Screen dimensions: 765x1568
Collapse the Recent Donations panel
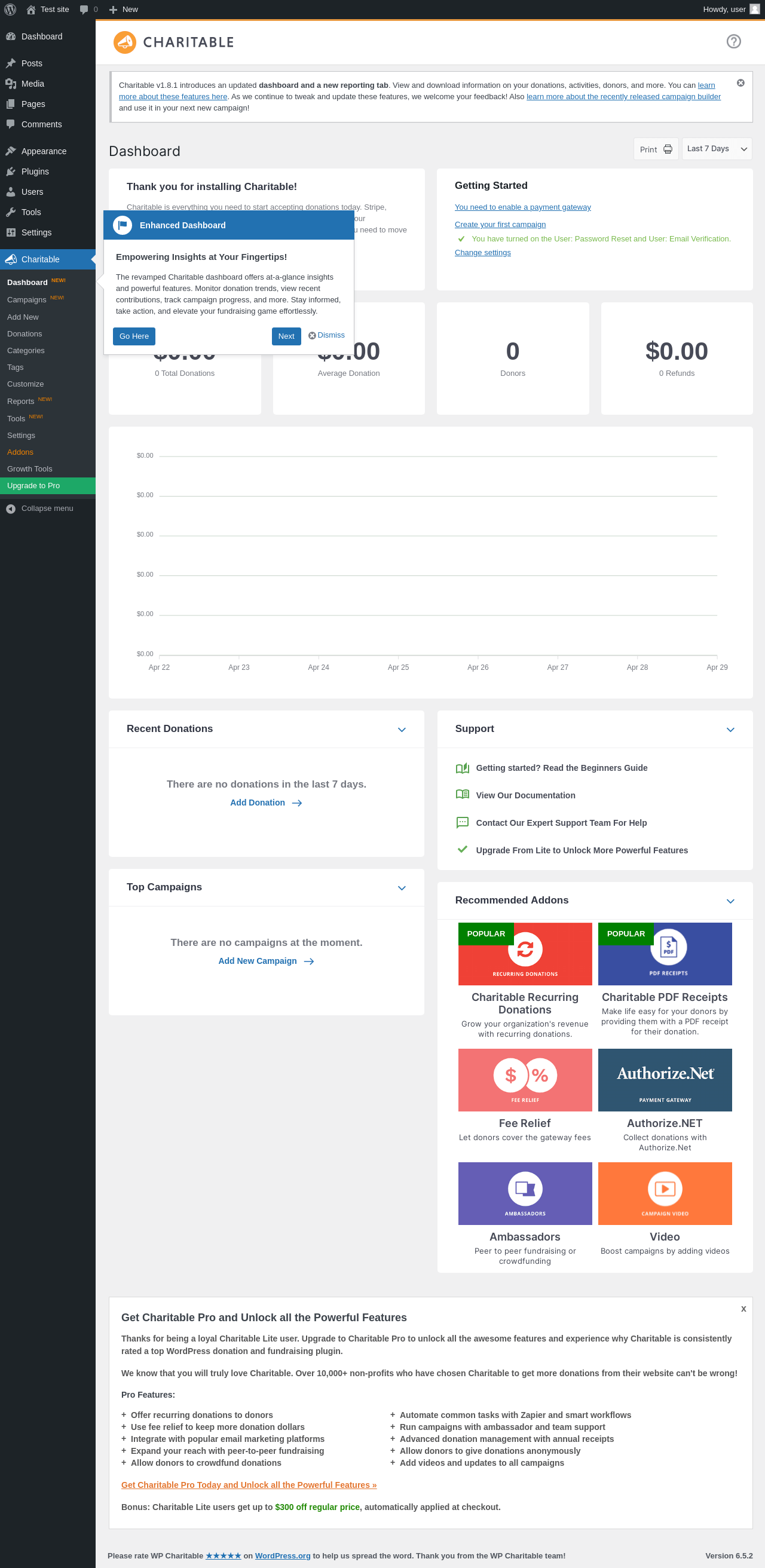[x=402, y=730]
